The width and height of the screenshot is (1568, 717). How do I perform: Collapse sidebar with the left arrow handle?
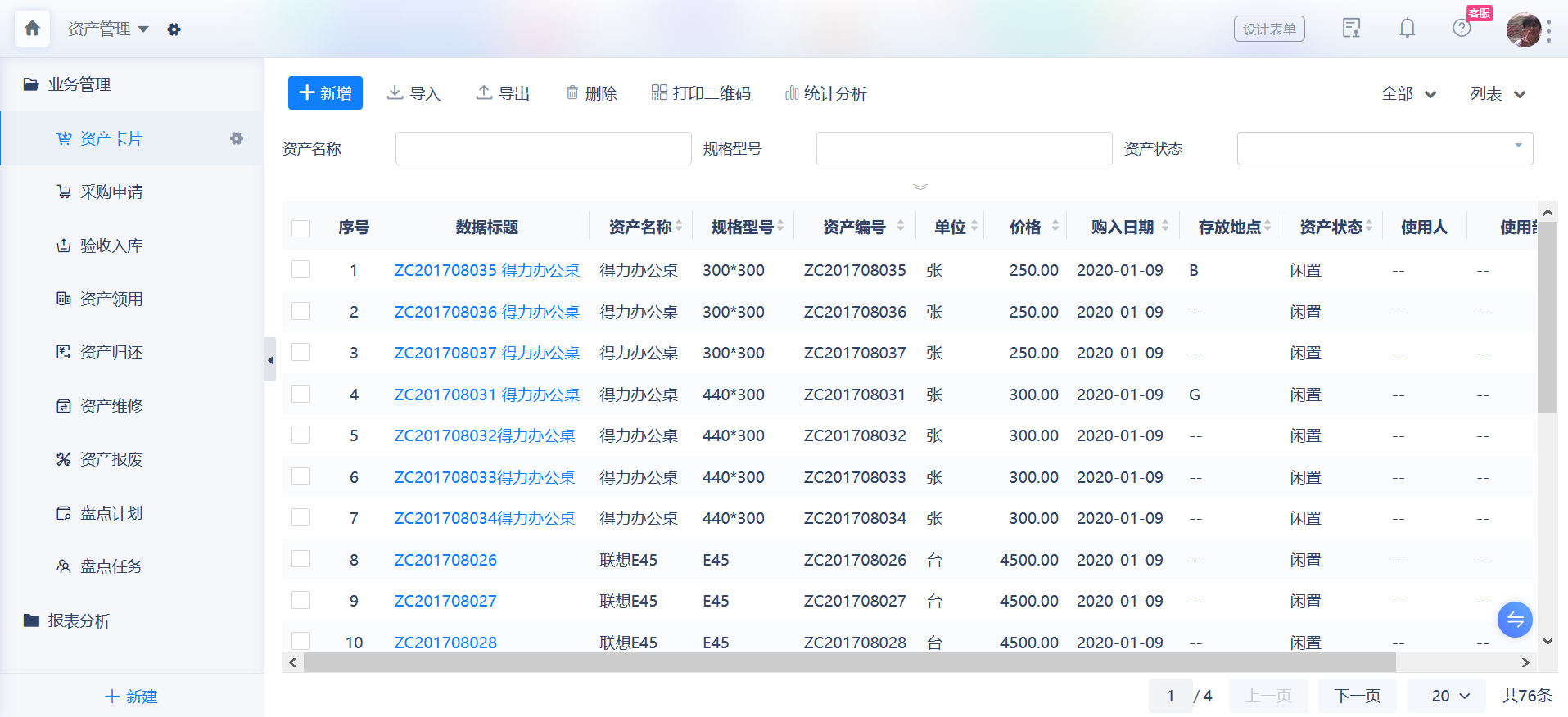269,359
